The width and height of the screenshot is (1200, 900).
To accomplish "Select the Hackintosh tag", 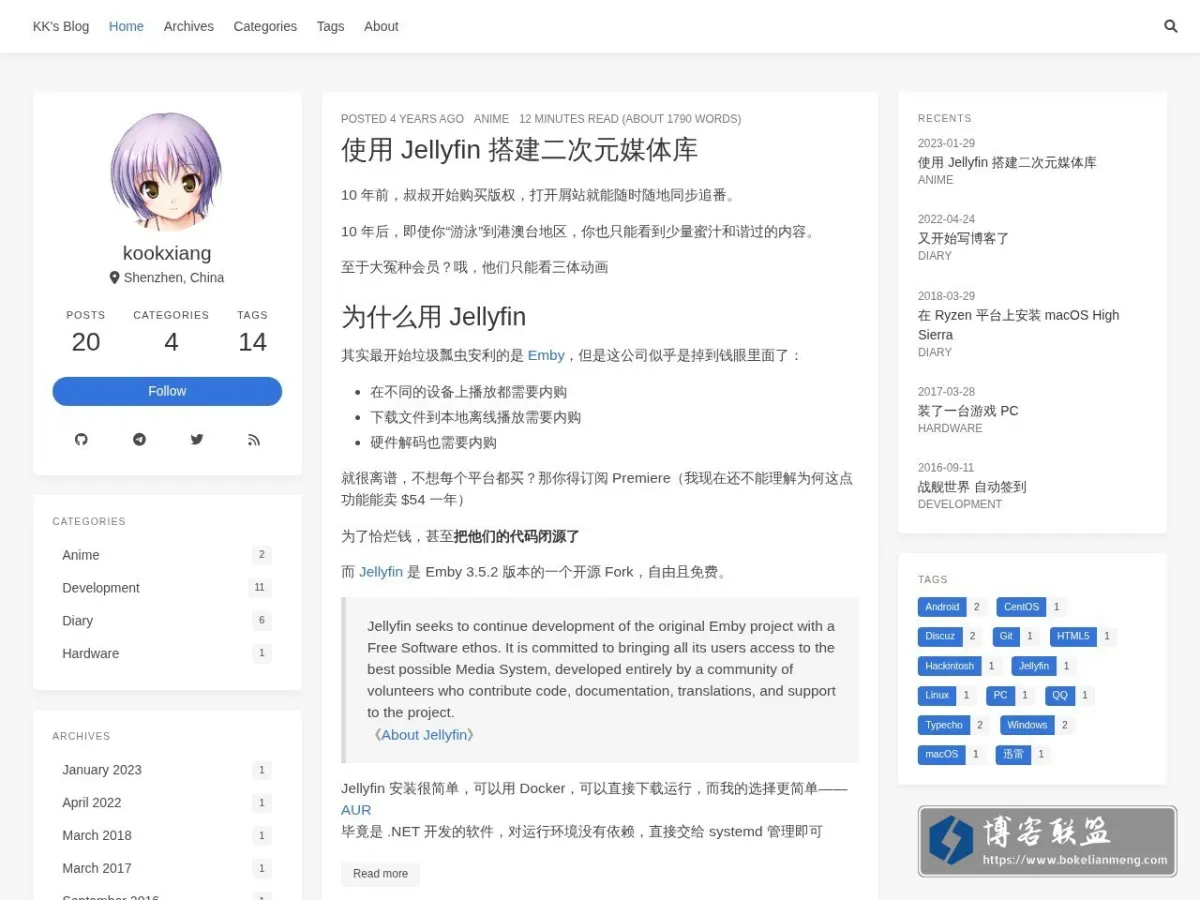I will click(x=949, y=666).
